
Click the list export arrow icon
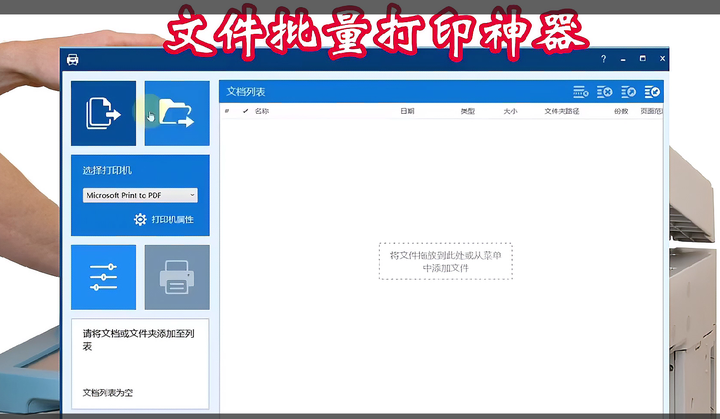pos(629,92)
